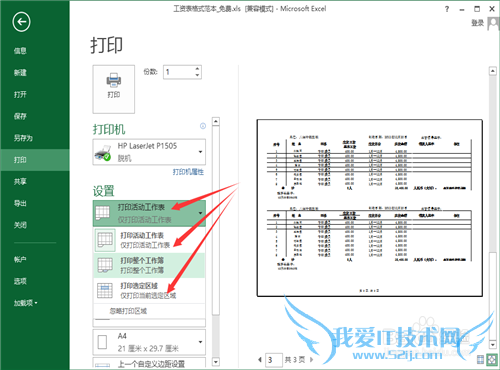Viewport: 500px width, 370px height.
Task: Open printer info circle icon
Action: 203,126
